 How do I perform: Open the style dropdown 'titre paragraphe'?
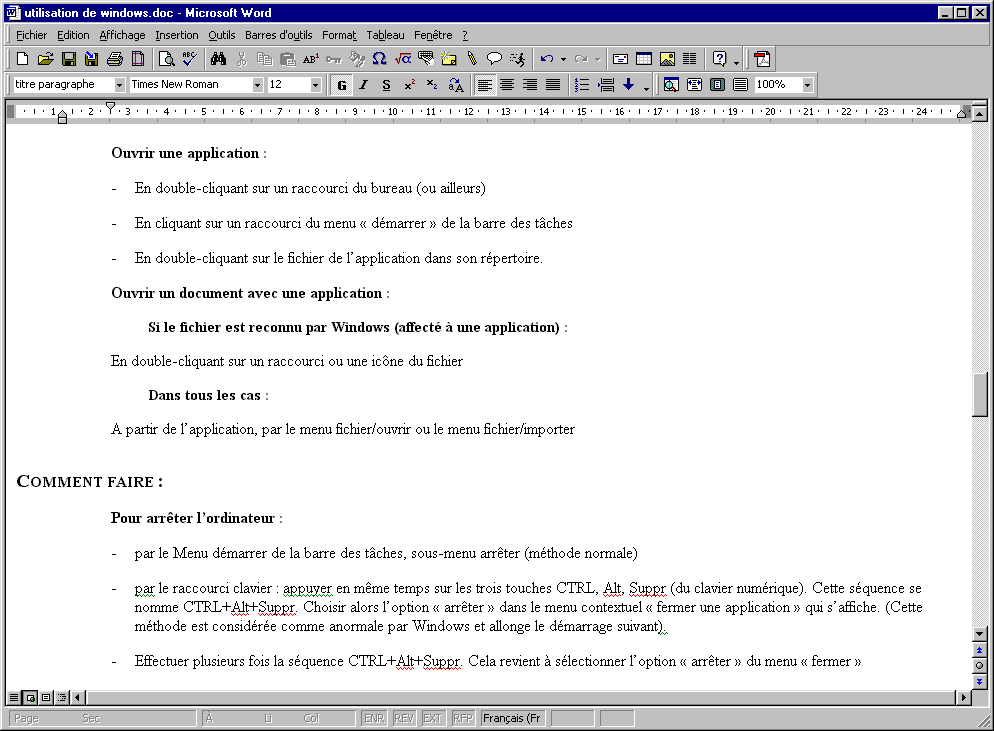(x=119, y=85)
